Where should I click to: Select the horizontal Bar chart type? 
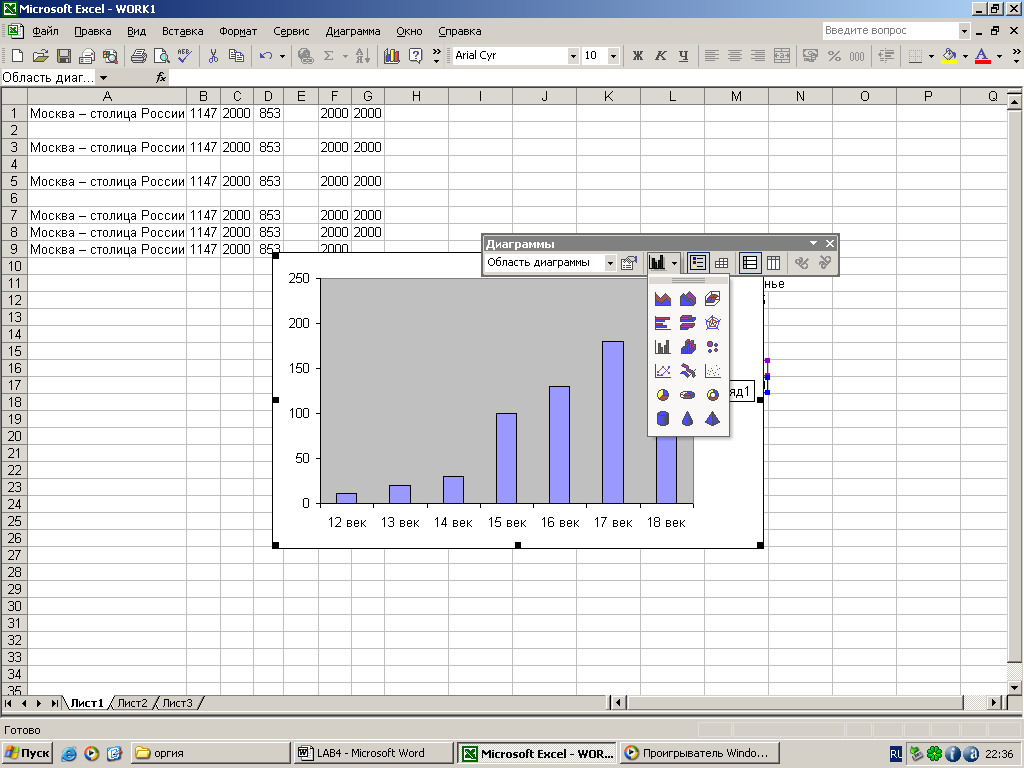(662, 323)
